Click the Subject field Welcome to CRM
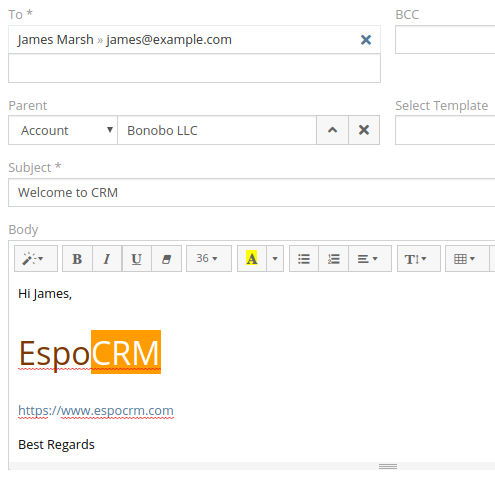This screenshot has width=495, height=480. coord(252,193)
